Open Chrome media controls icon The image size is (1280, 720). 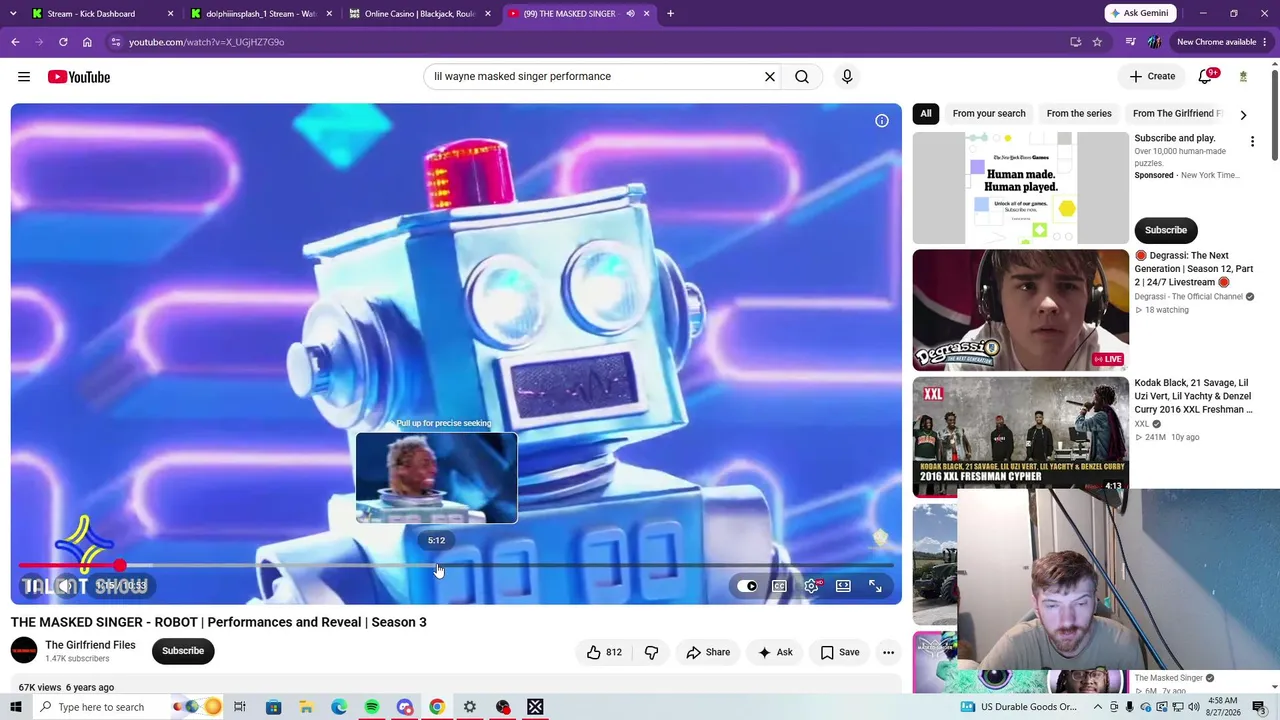click(1131, 42)
